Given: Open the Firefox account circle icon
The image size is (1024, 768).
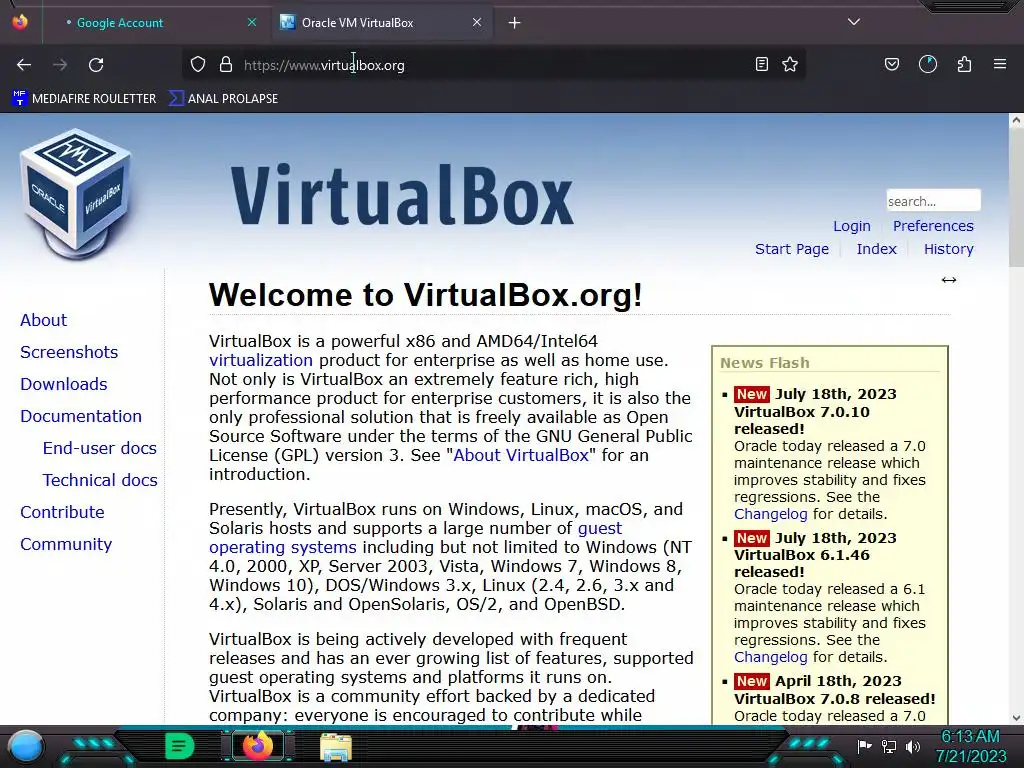Looking at the screenshot, I should 928,64.
